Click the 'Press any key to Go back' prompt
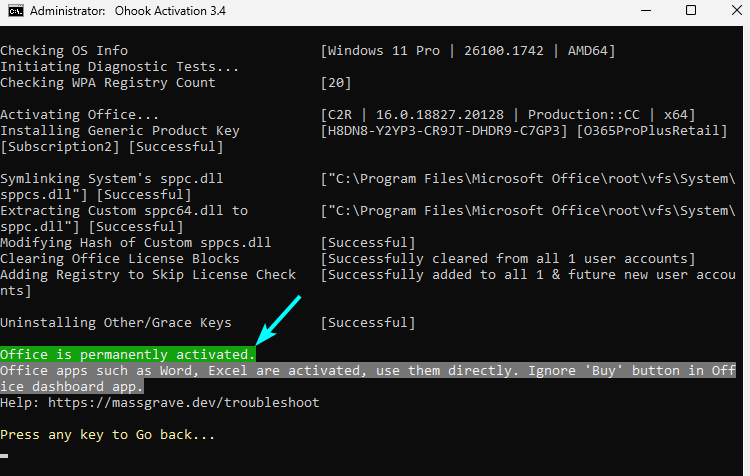This screenshot has height=476, width=750. click(107, 434)
